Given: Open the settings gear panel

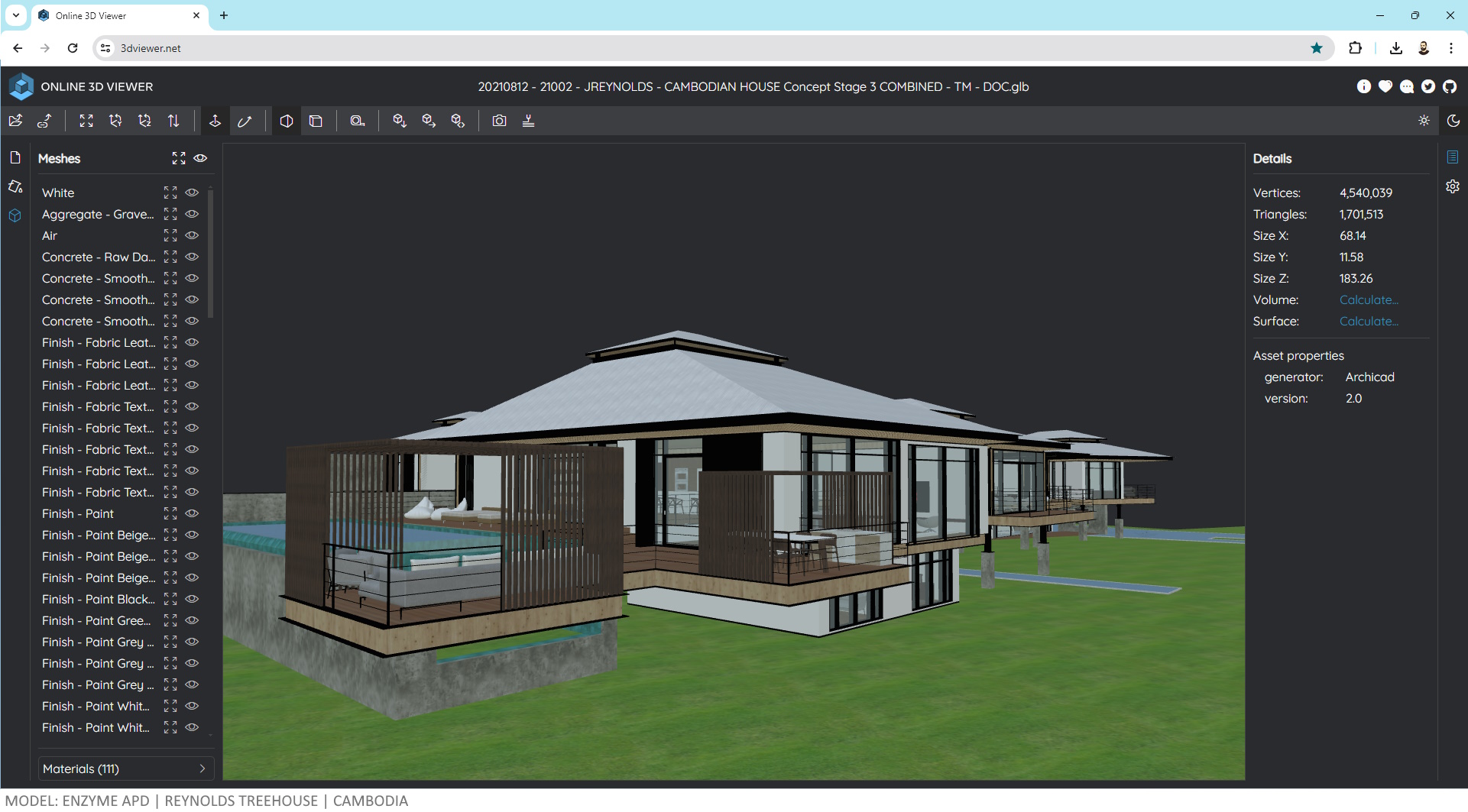Looking at the screenshot, I should (1452, 186).
